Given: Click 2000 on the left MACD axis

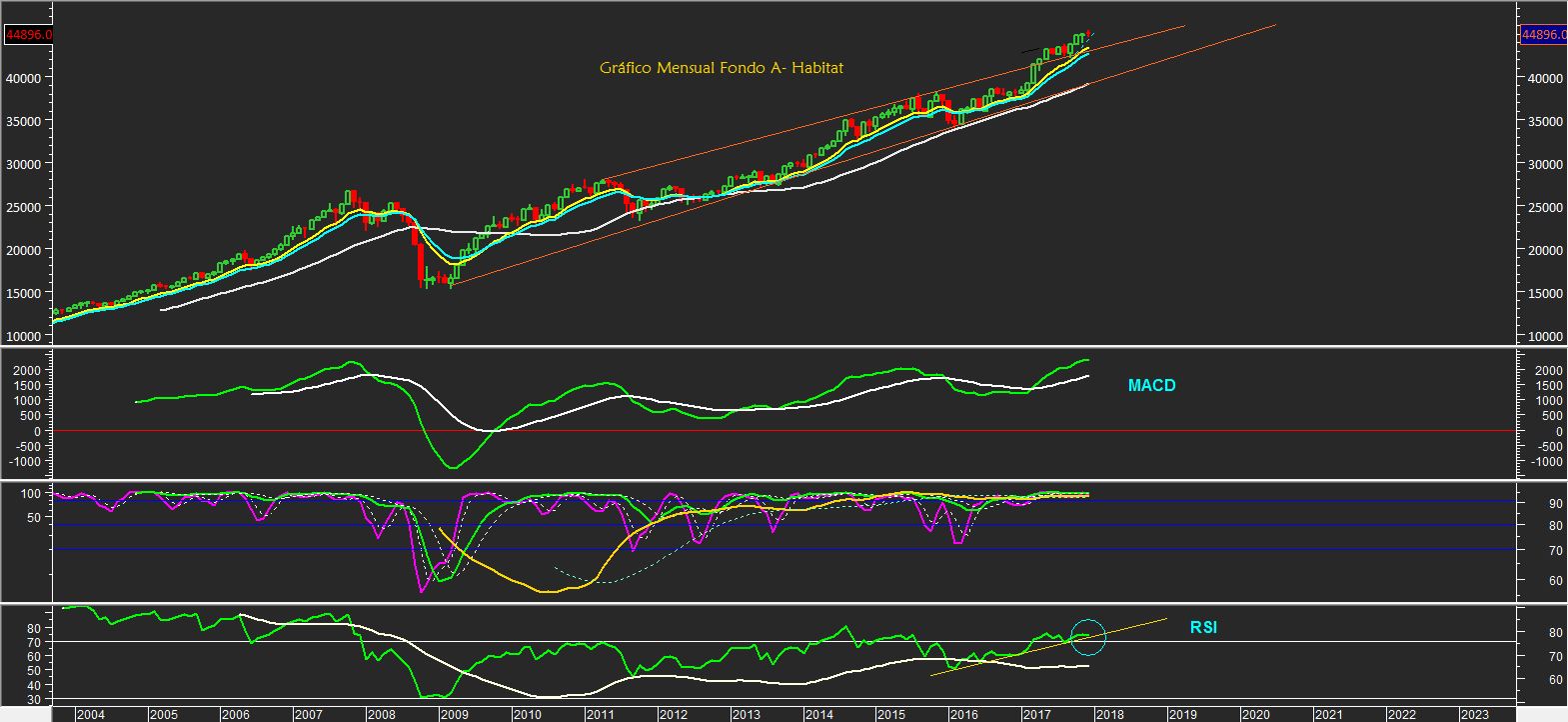Looking at the screenshot, I should [27, 370].
